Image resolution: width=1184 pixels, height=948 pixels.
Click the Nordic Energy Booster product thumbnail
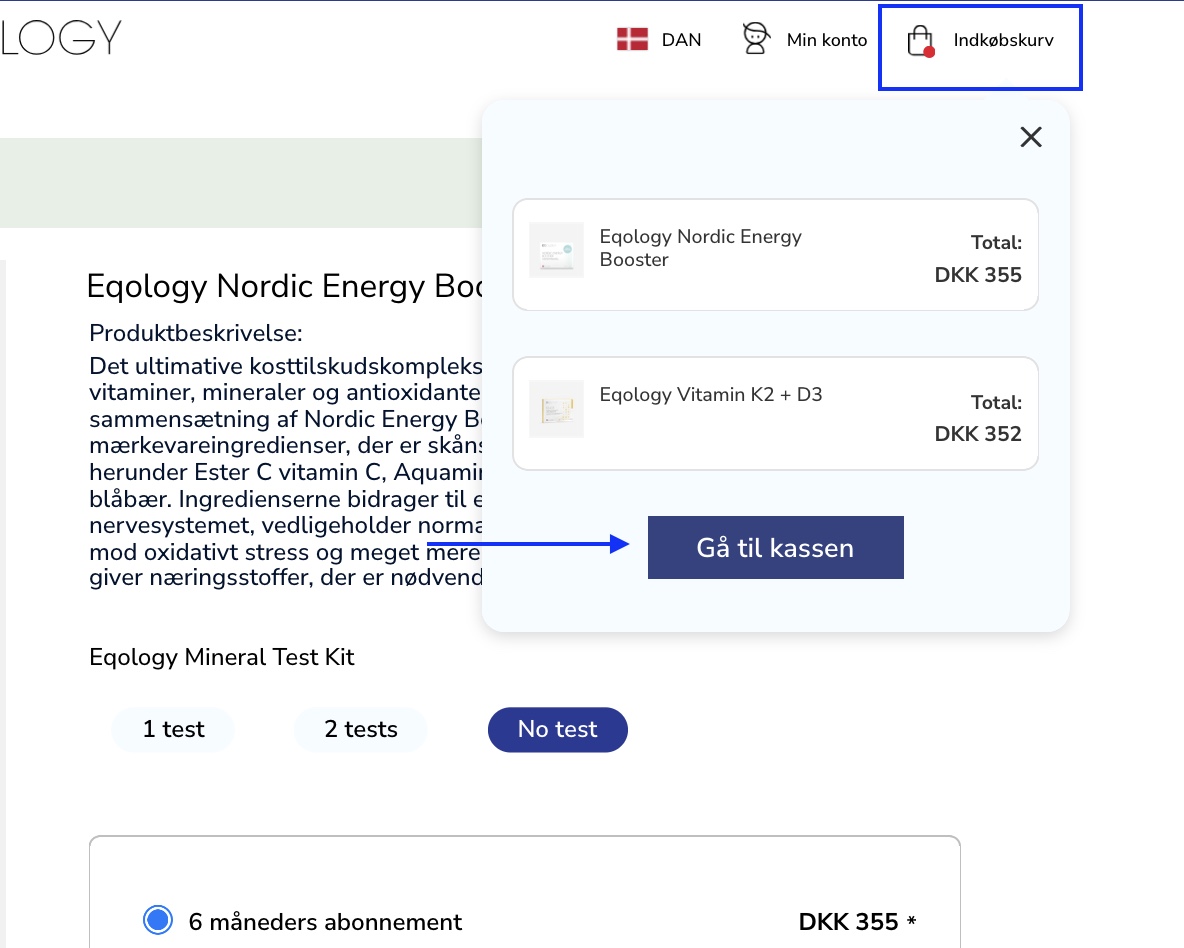[557, 250]
